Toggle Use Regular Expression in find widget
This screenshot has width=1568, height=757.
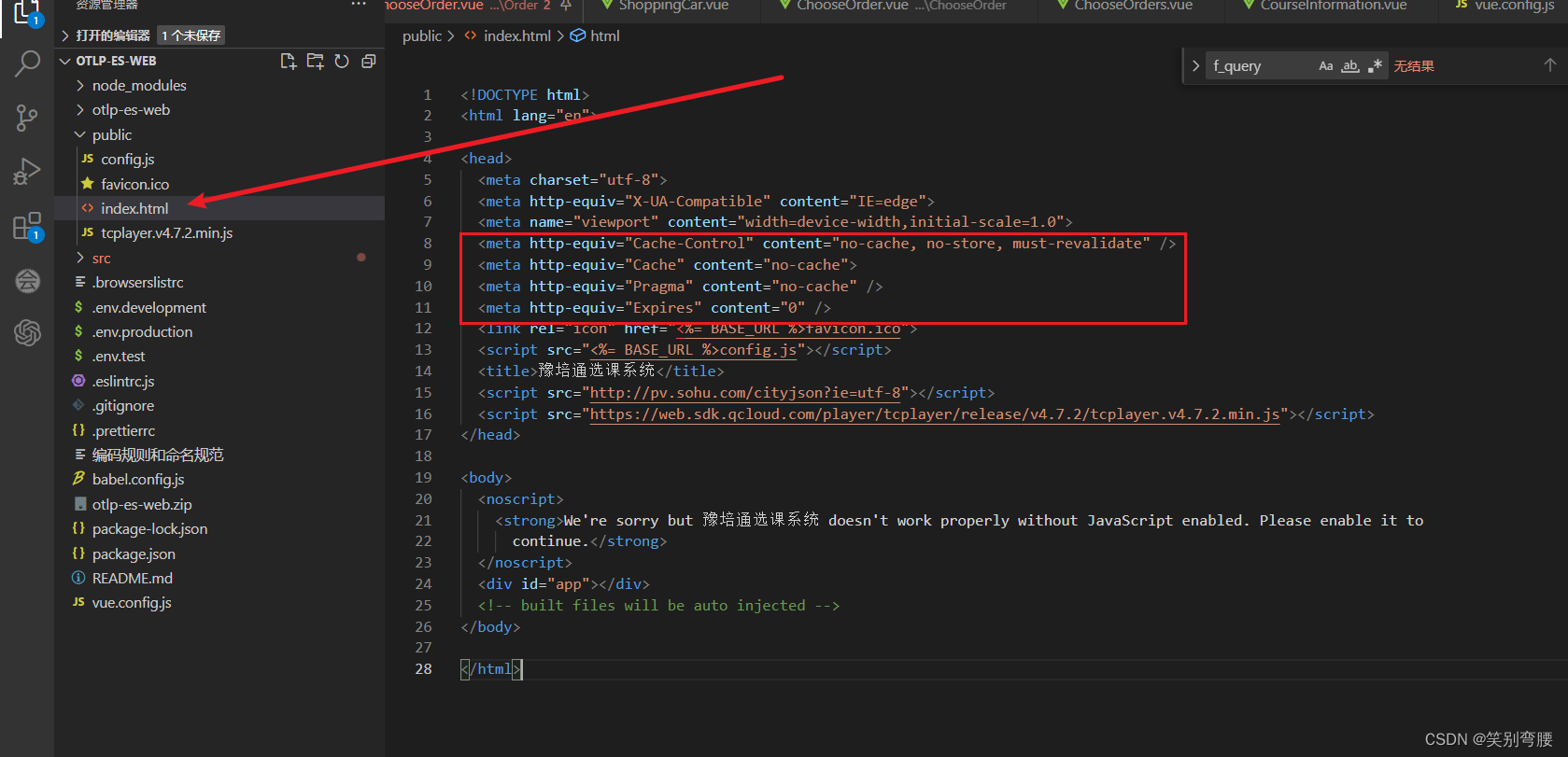pos(1375,66)
